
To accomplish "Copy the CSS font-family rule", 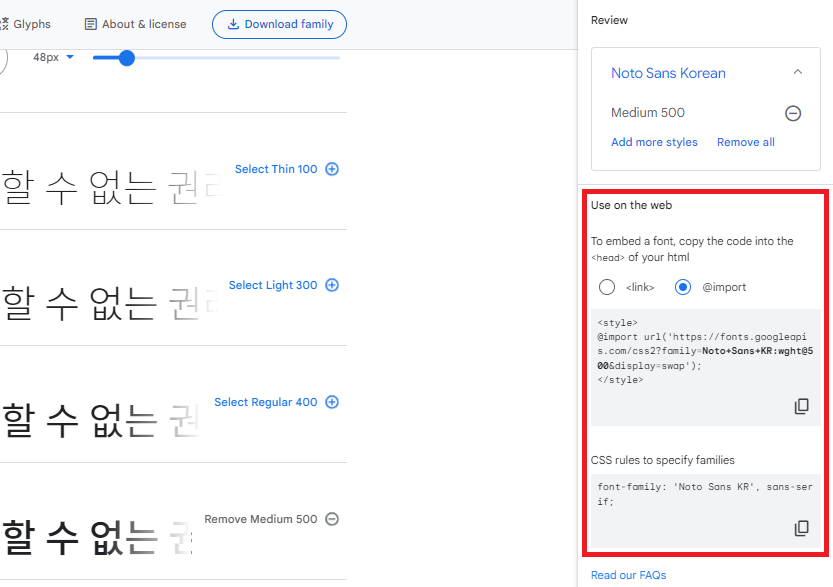I will click(802, 528).
